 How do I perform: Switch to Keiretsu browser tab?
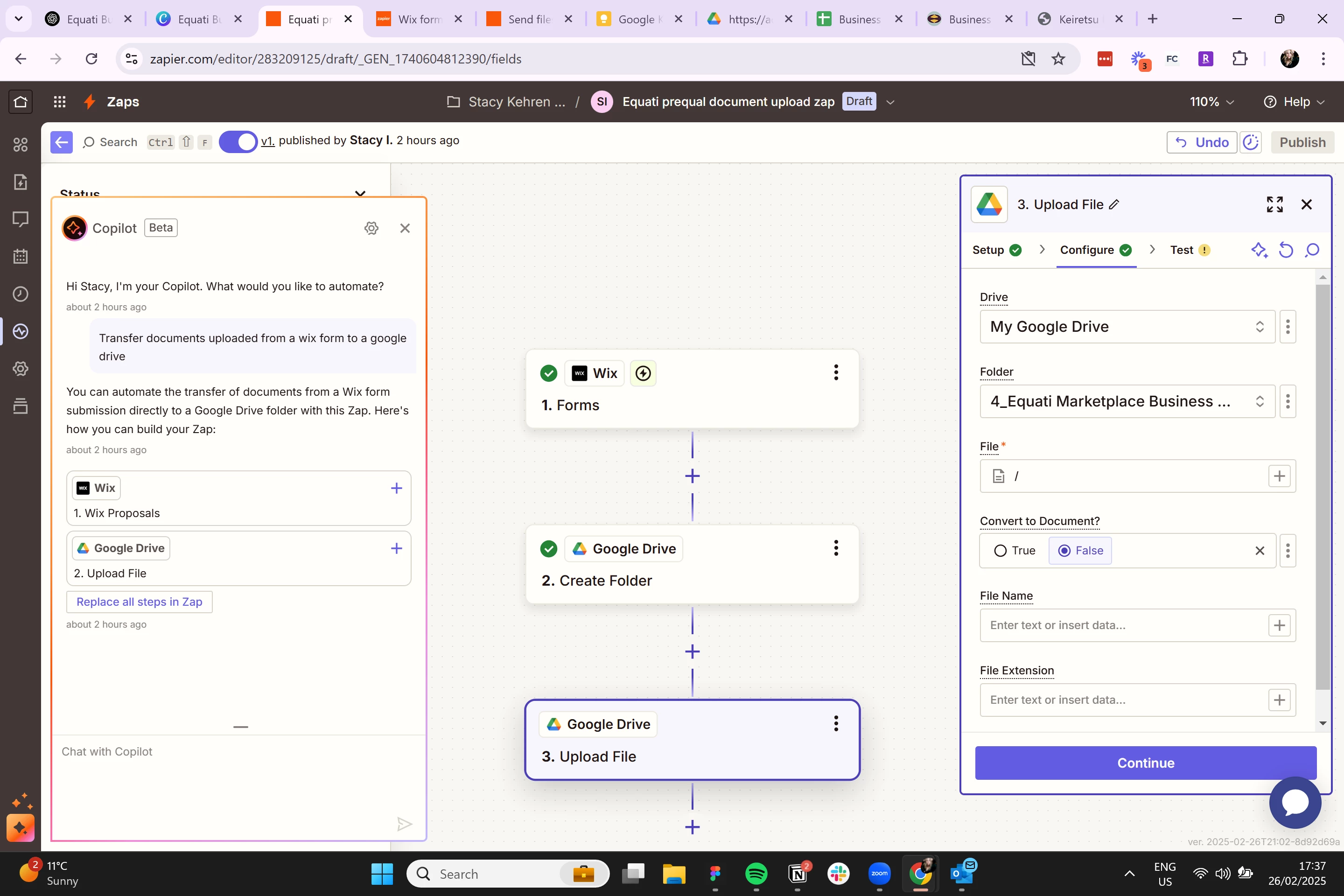tap(1079, 19)
